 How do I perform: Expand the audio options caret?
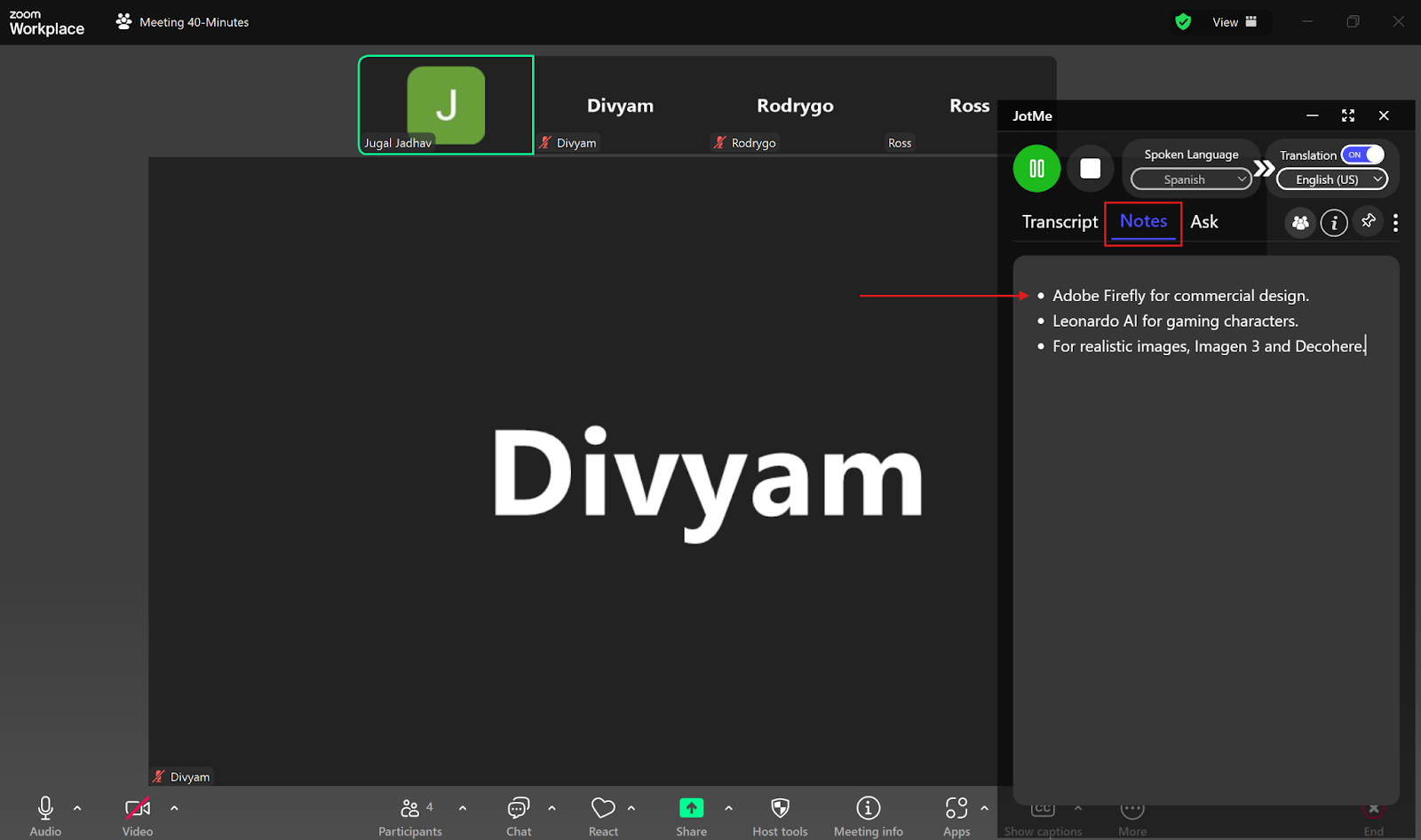[77, 808]
